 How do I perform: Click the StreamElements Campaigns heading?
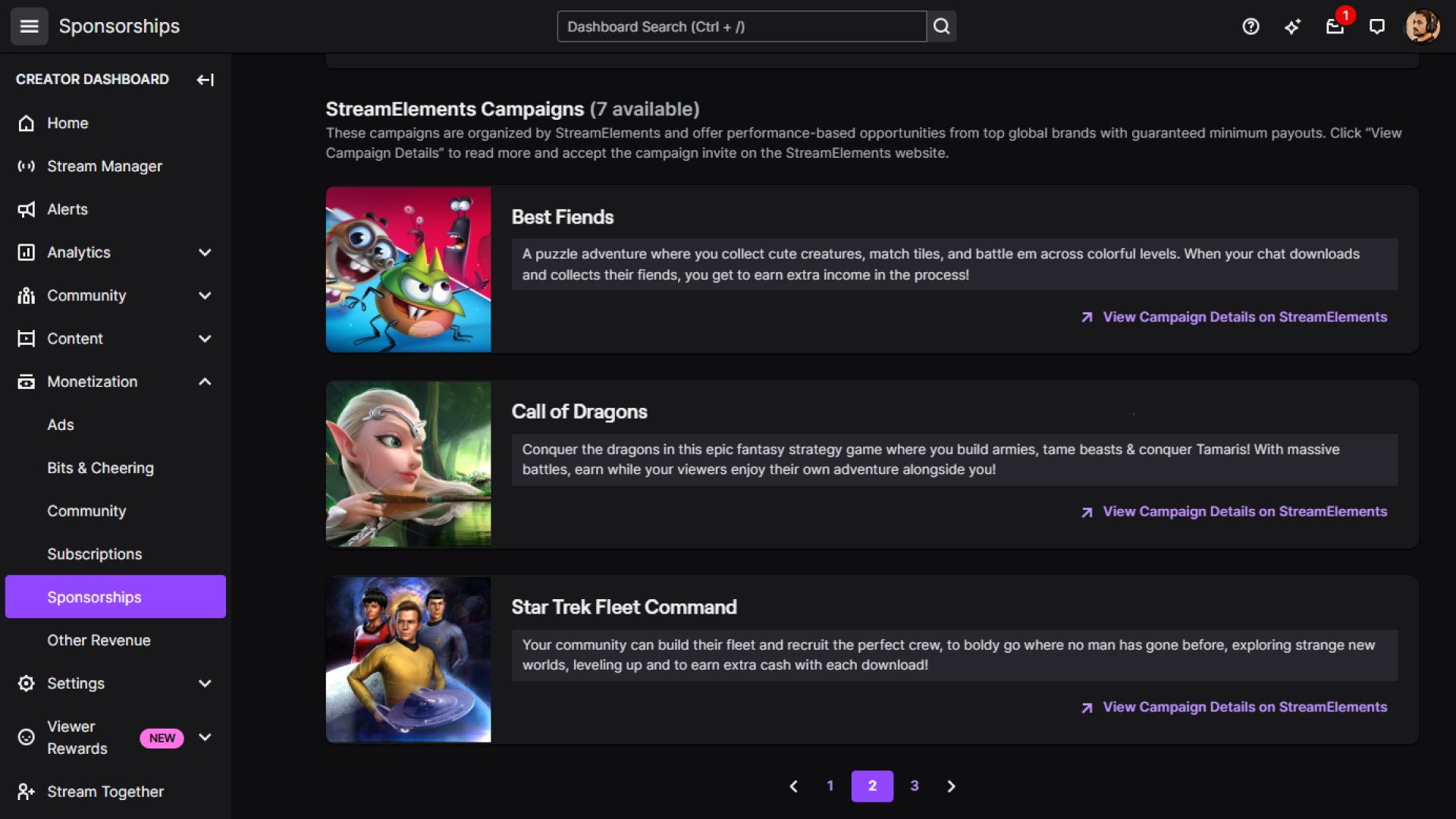(x=455, y=109)
